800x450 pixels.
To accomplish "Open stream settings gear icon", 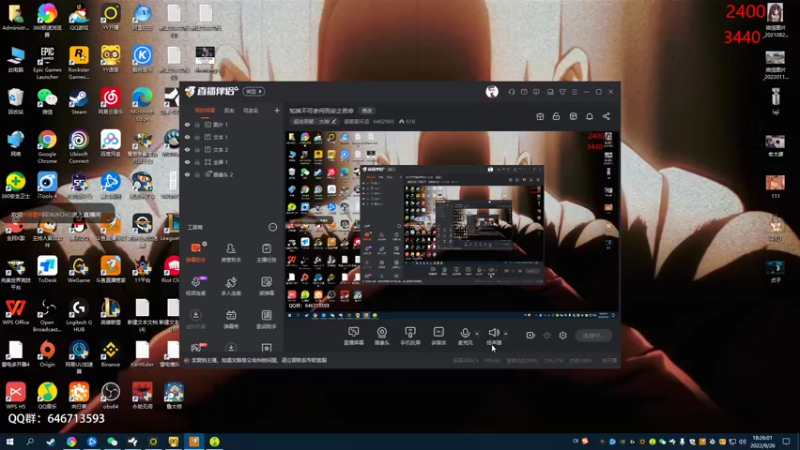I will 563,335.
